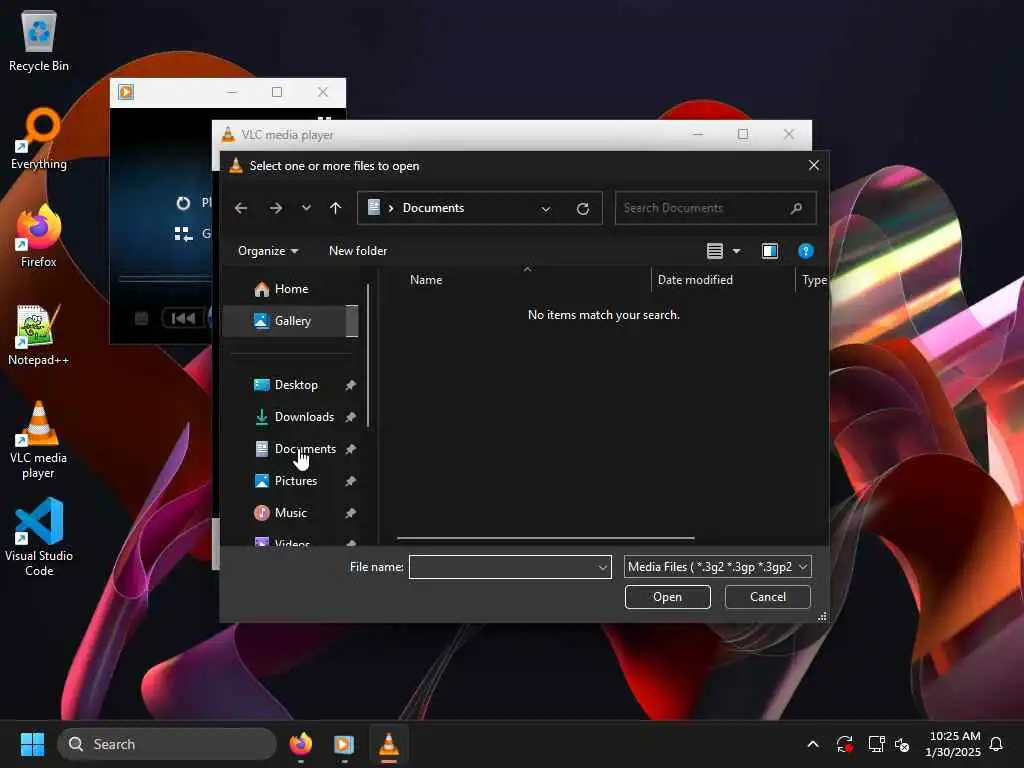Click stop button in background media player
This screenshot has width=1024, height=768.
tap(141, 318)
